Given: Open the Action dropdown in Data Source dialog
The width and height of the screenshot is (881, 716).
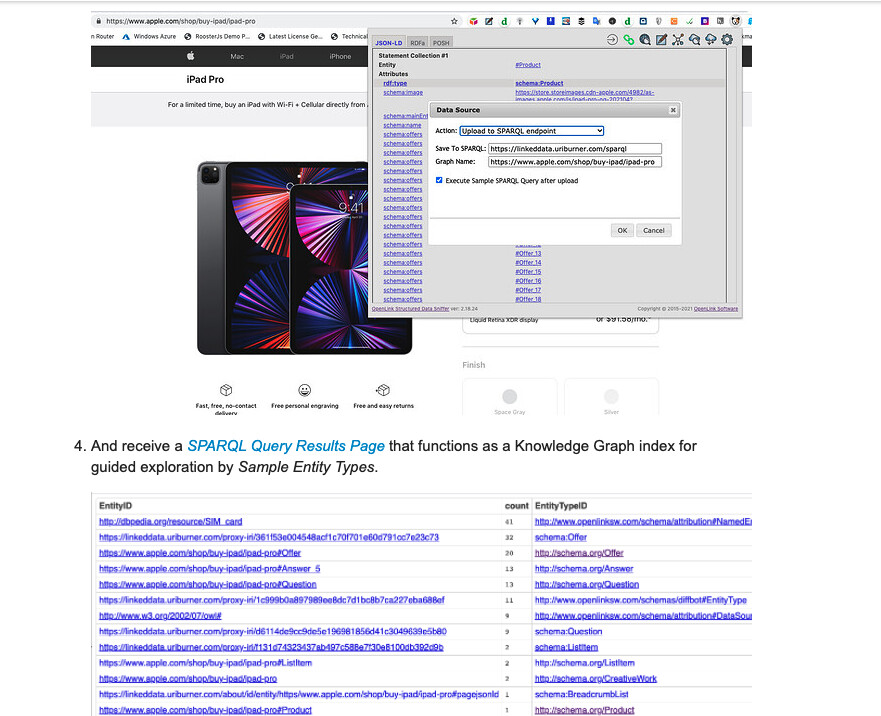Looking at the screenshot, I should pyautogui.click(x=532, y=131).
